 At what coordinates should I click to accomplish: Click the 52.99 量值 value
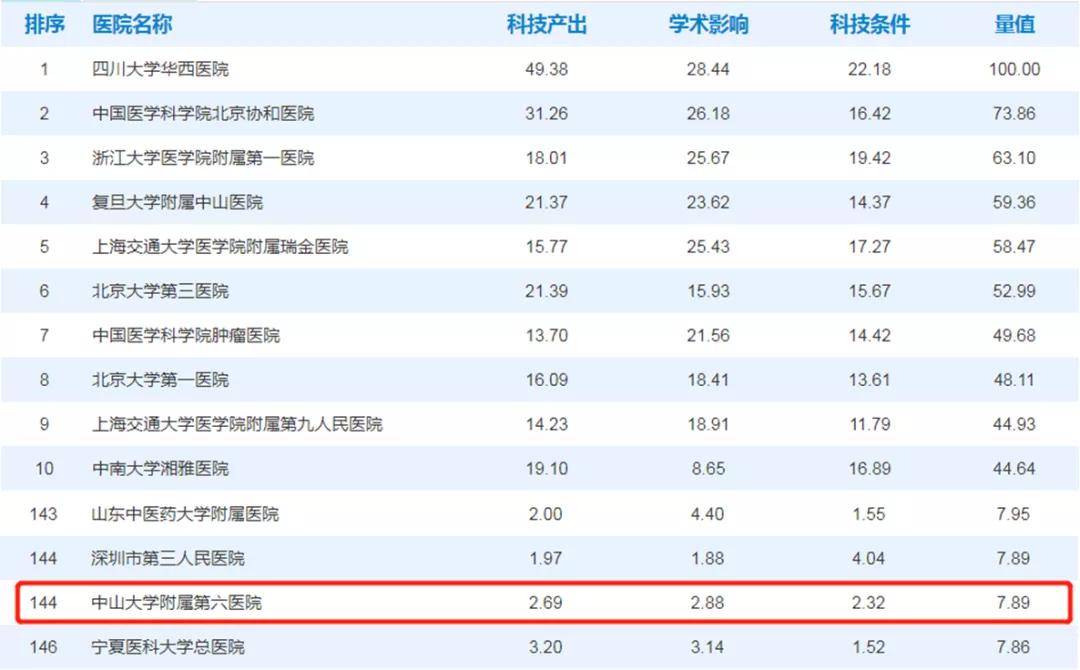1015,291
